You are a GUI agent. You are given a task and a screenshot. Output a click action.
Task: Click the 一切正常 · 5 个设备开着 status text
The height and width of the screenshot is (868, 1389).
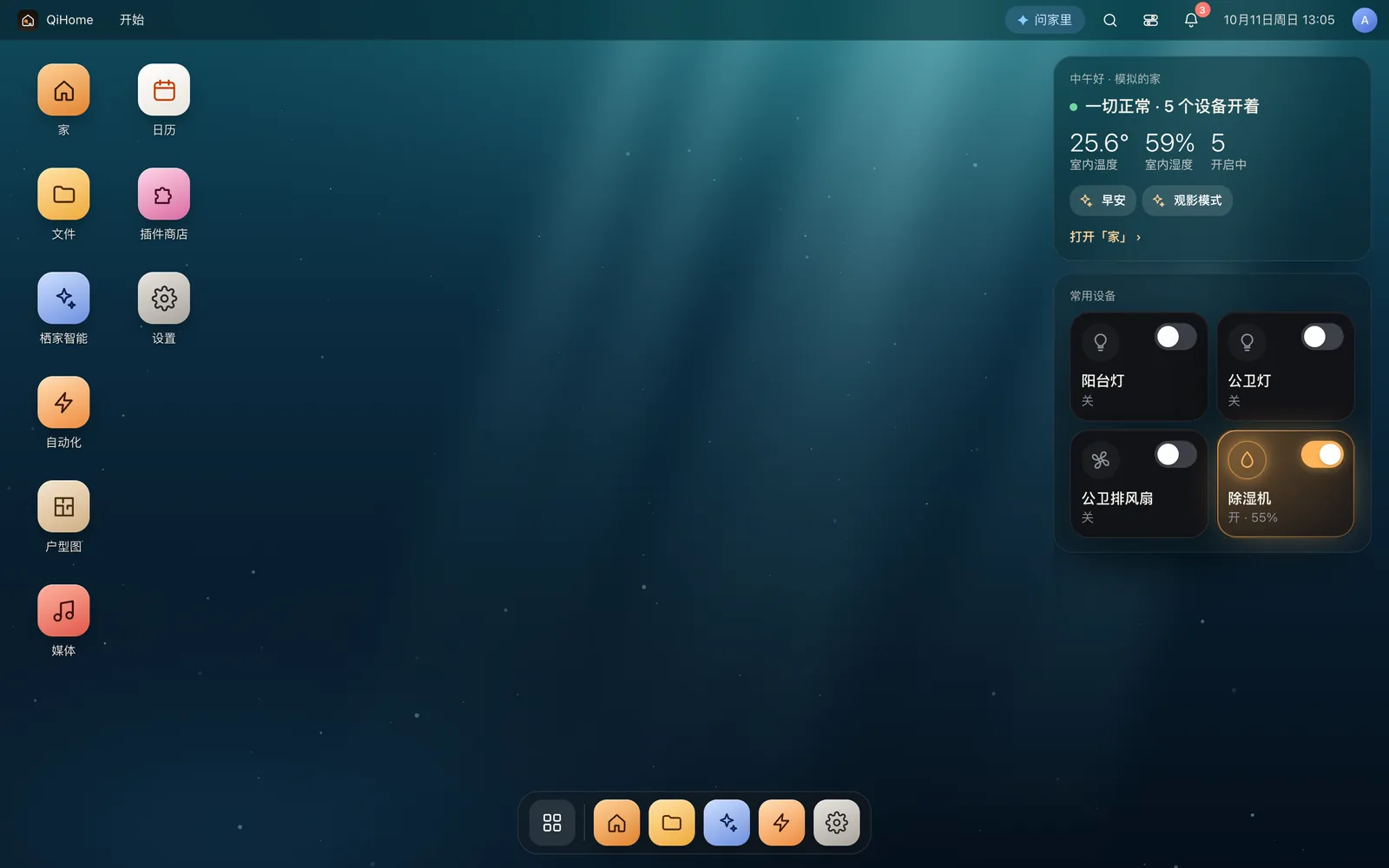pos(1172,107)
